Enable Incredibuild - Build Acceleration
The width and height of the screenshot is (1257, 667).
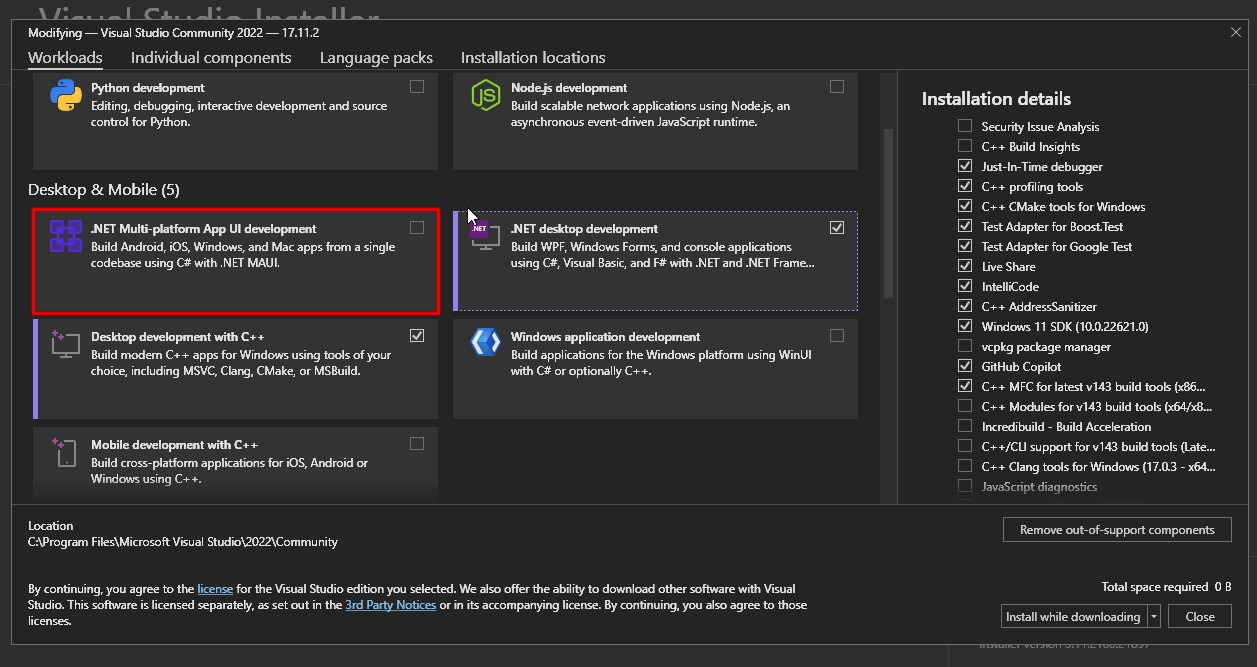(x=965, y=426)
